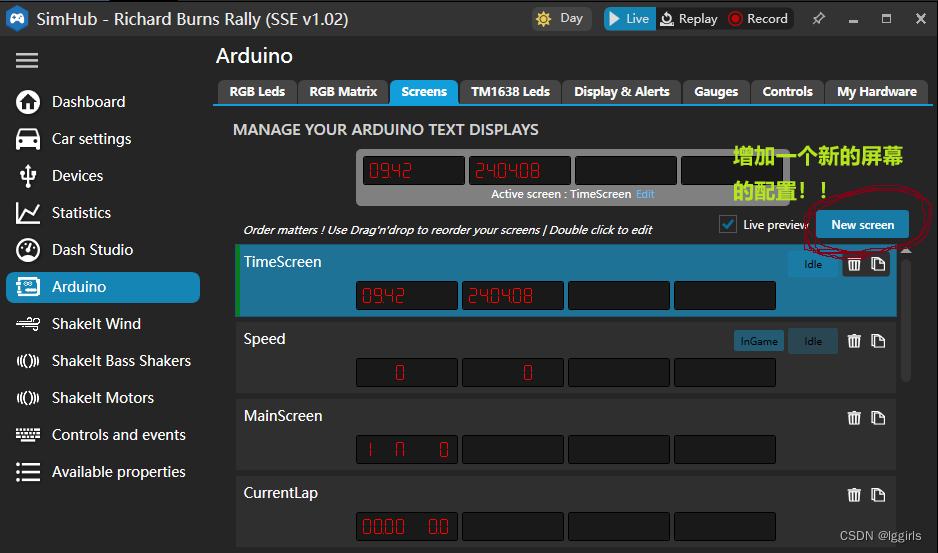Open the Display & Alerts tab
Image resolution: width=938 pixels, height=553 pixels.
tap(622, 92)
